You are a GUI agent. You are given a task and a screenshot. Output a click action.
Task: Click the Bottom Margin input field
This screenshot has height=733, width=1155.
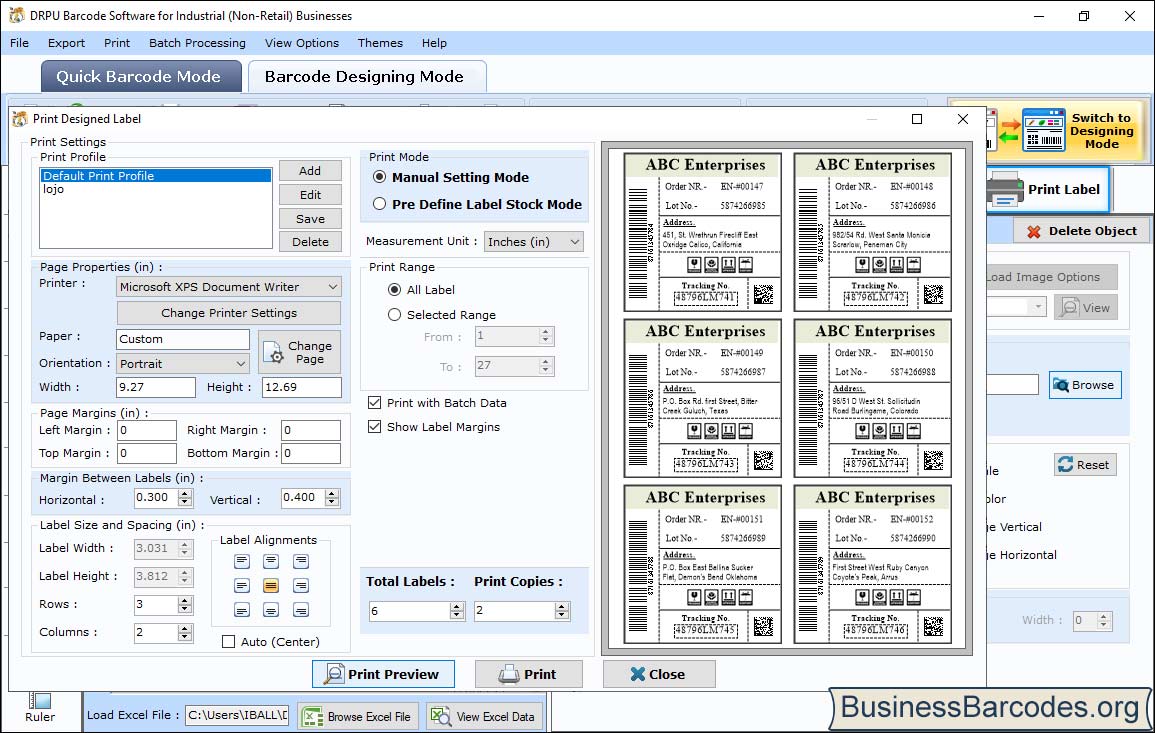tap(311, 453)
